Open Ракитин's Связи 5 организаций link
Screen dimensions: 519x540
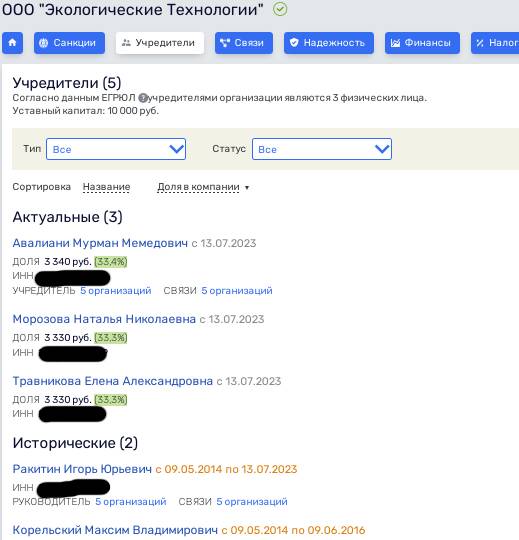(252, 501)
